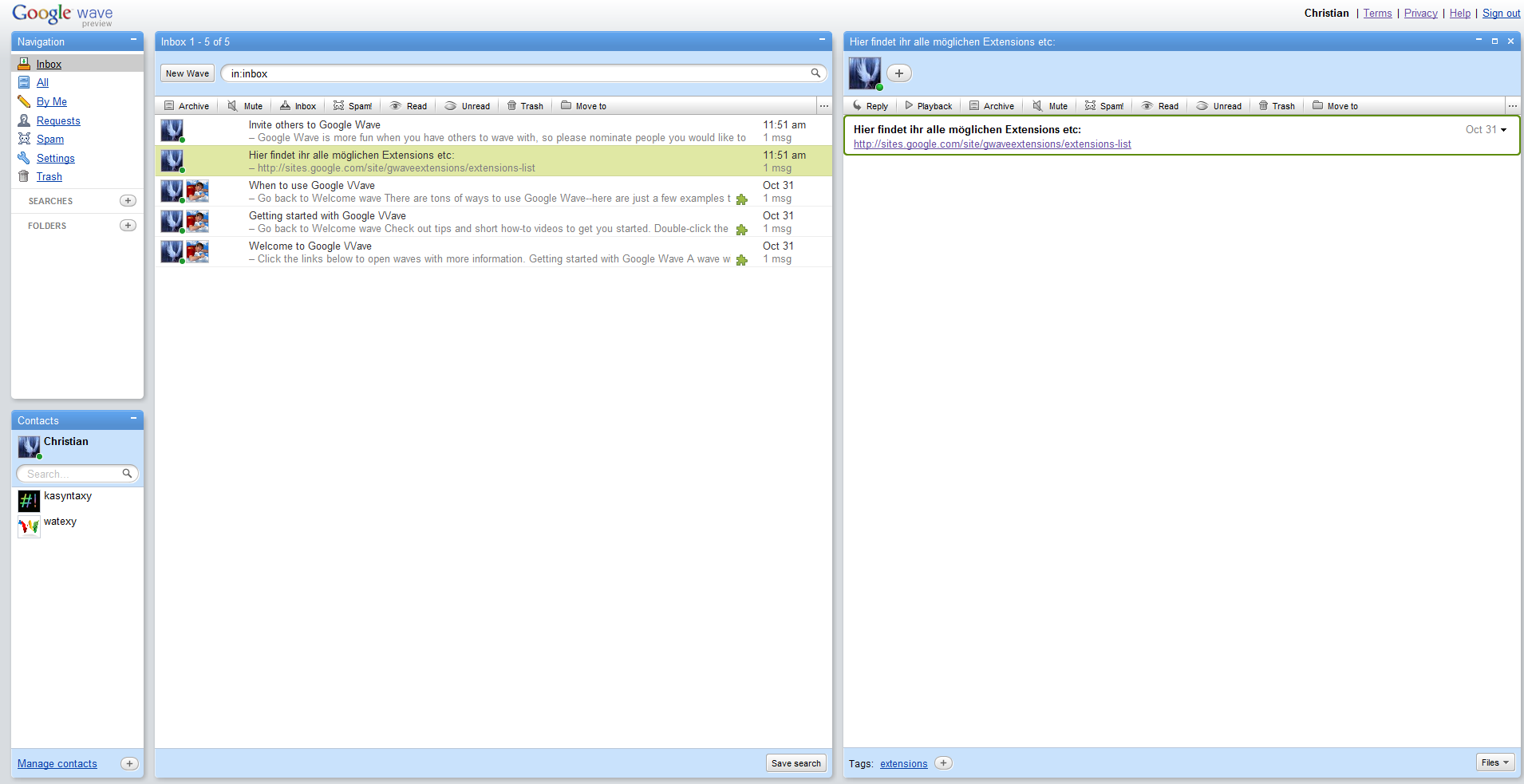Mark as Unread in inbox toolbar

pos(468,106)
